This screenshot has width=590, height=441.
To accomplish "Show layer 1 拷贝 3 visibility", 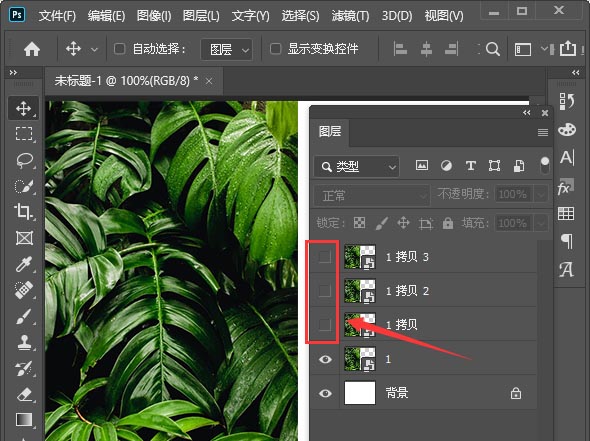I will click(325, 257).
